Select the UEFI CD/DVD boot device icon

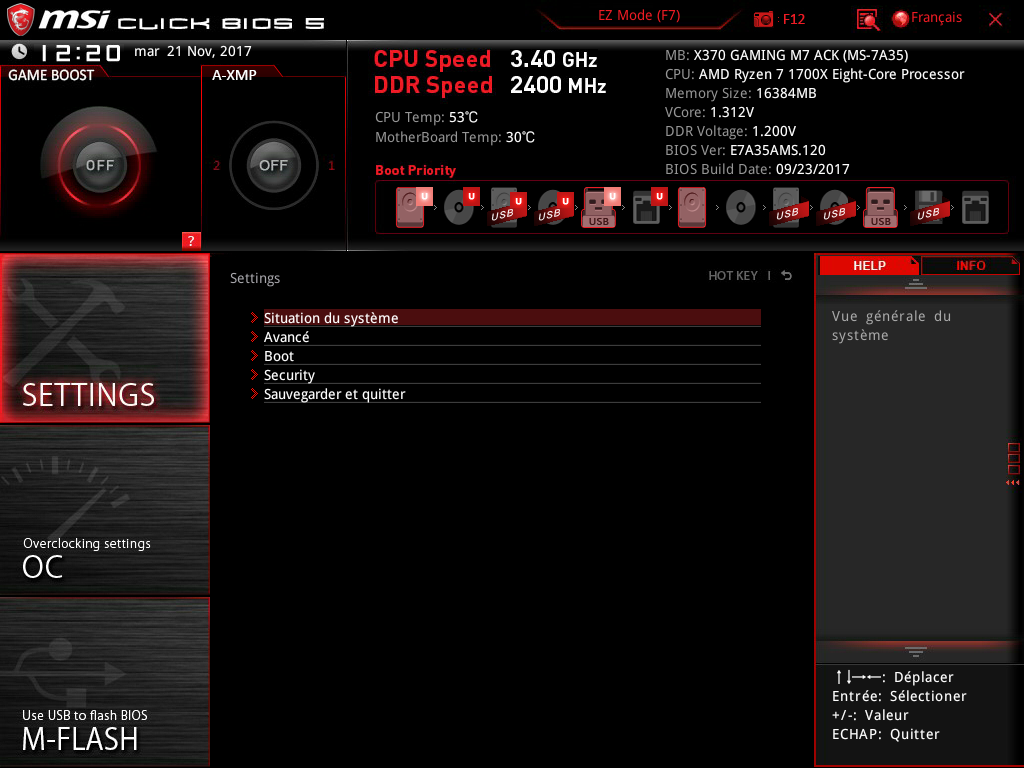[461, 207]
